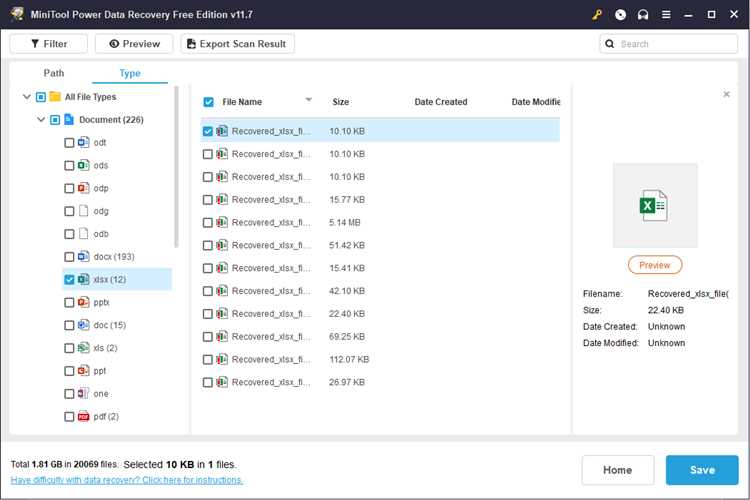Click the Preview toolbar button

[x=134, y=44]
